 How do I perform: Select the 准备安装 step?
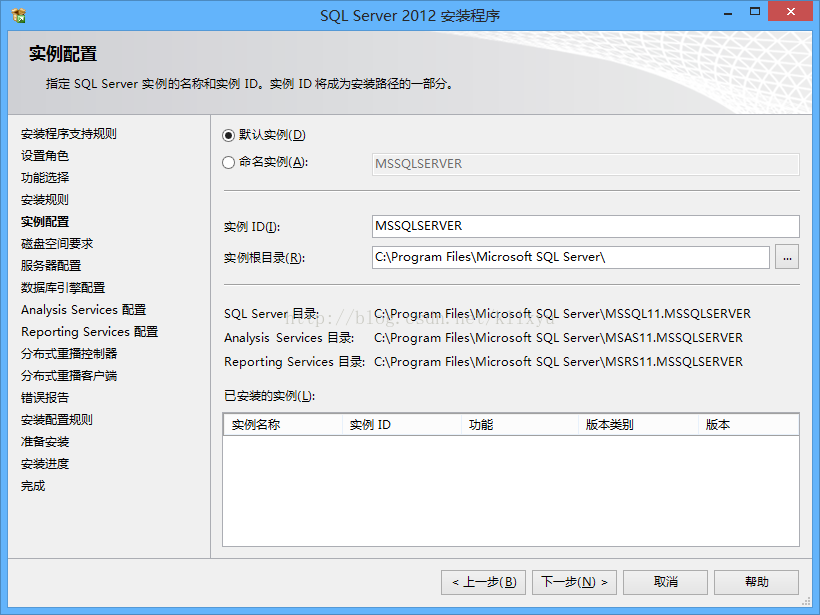coord(45,441)
